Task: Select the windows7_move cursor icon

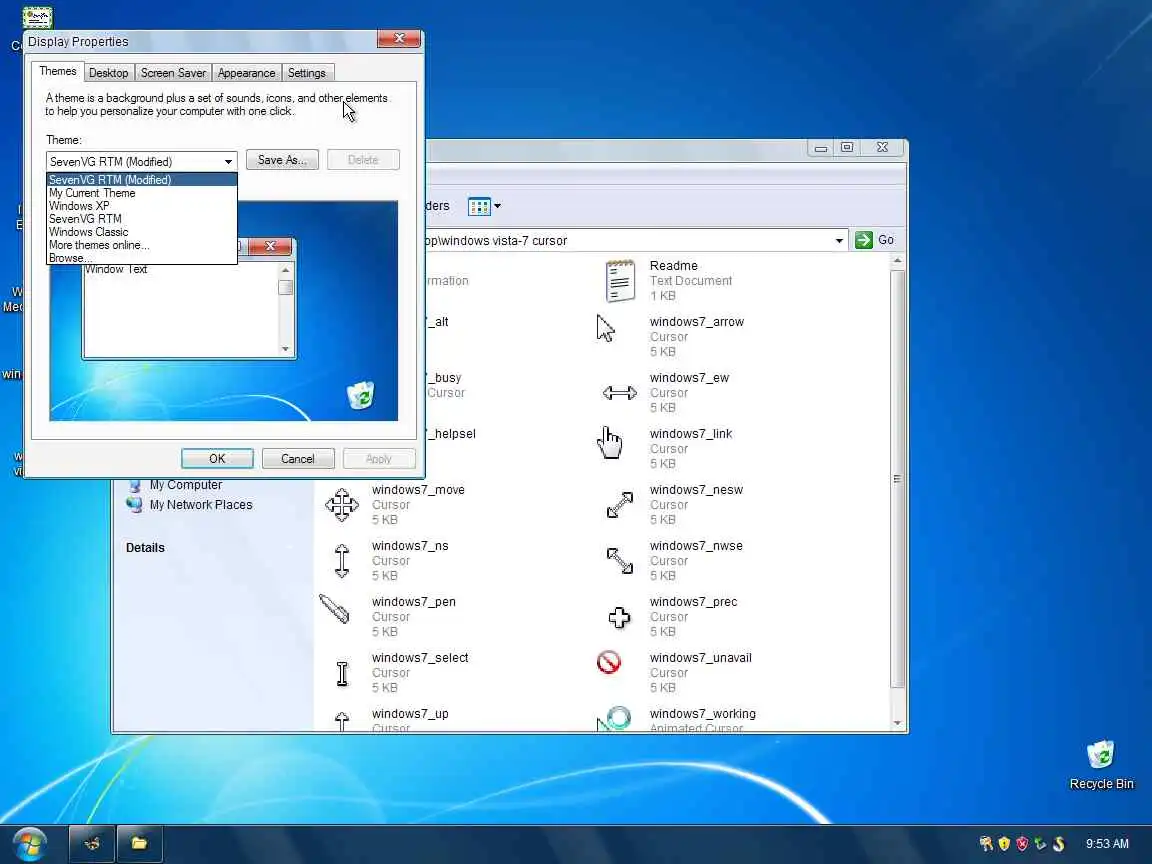Action: (342, 505)
